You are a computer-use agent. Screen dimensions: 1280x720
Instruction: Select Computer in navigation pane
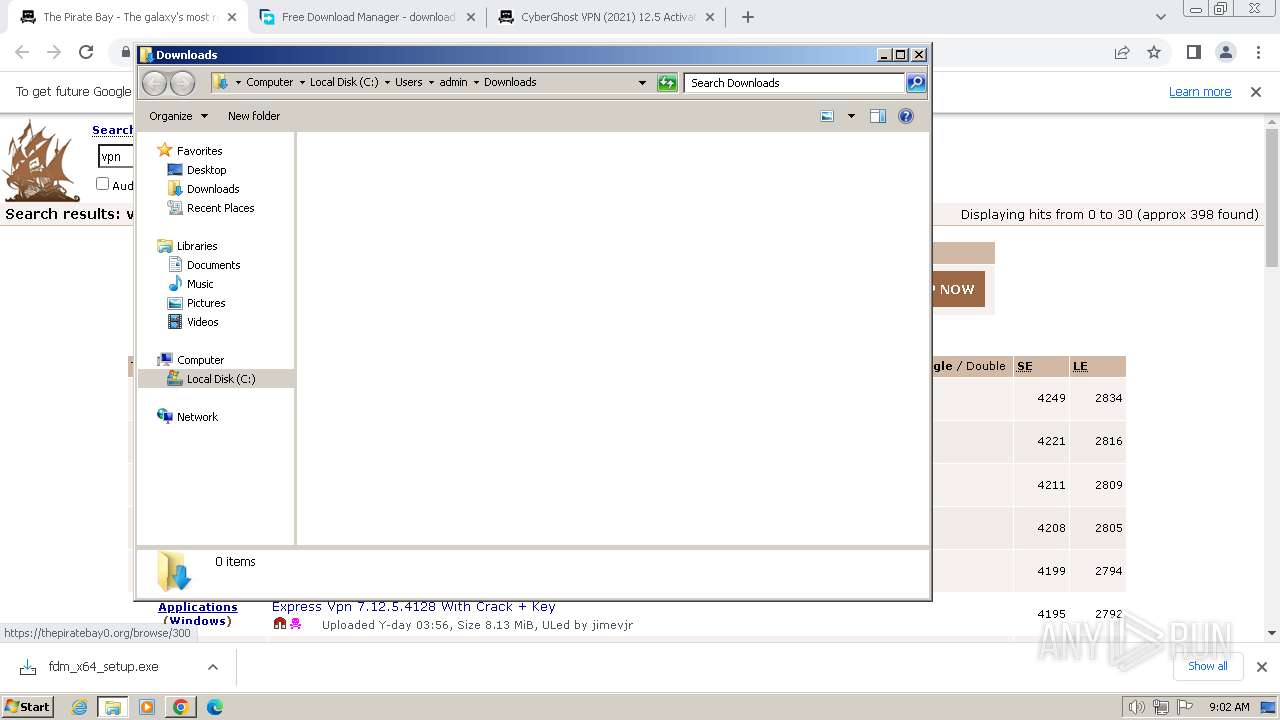200,360
